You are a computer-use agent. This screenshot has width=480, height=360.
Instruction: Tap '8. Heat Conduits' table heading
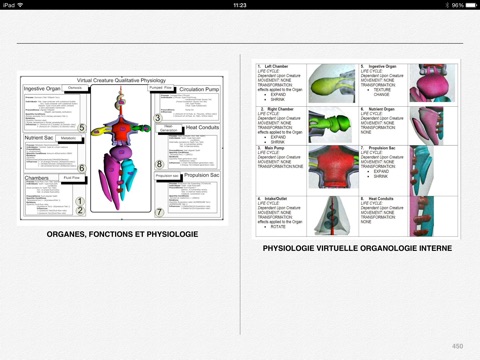pyautogui.click(x=377, y=199)
